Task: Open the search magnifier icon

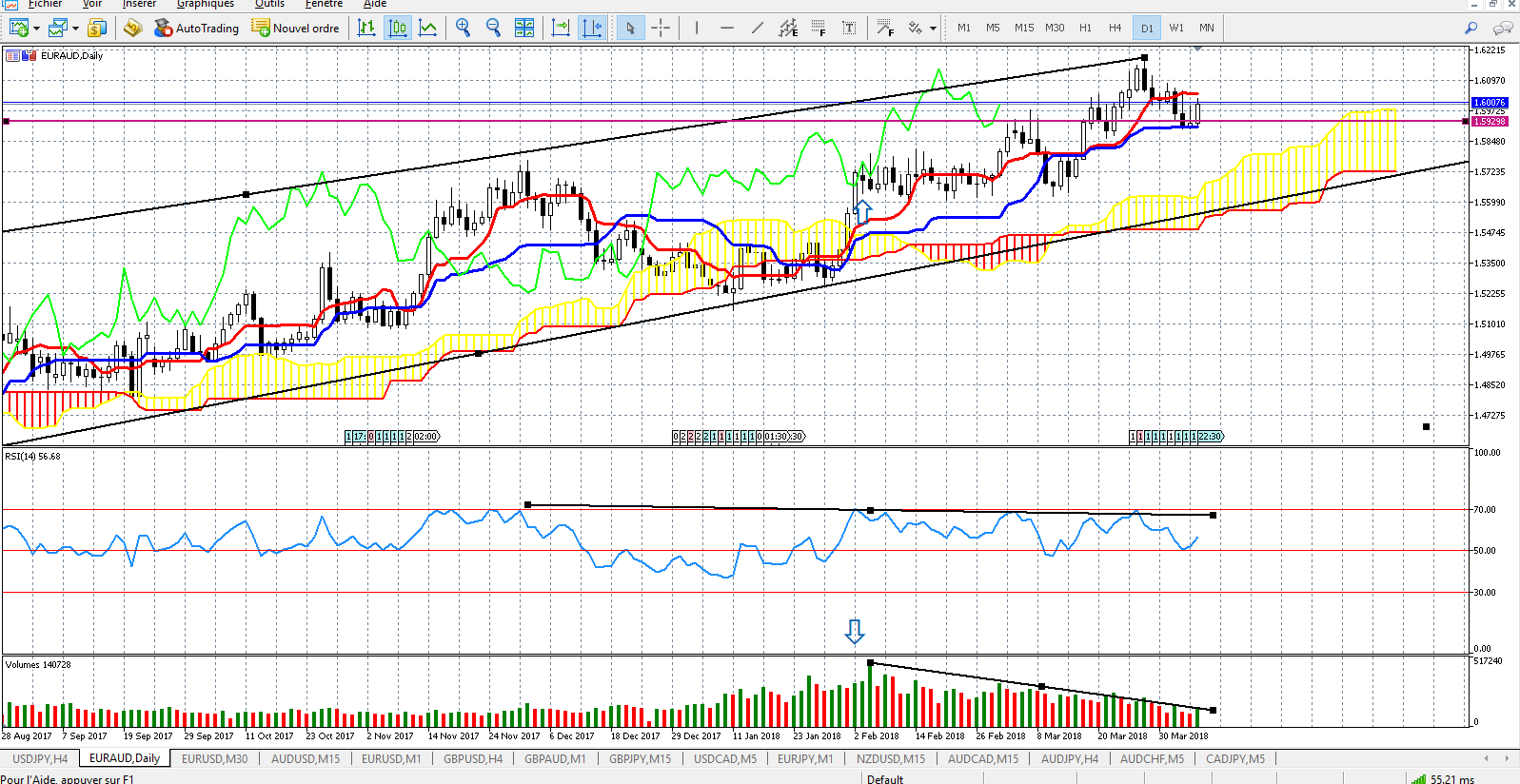Action: pyautogui.click(x=1471, y=28)
